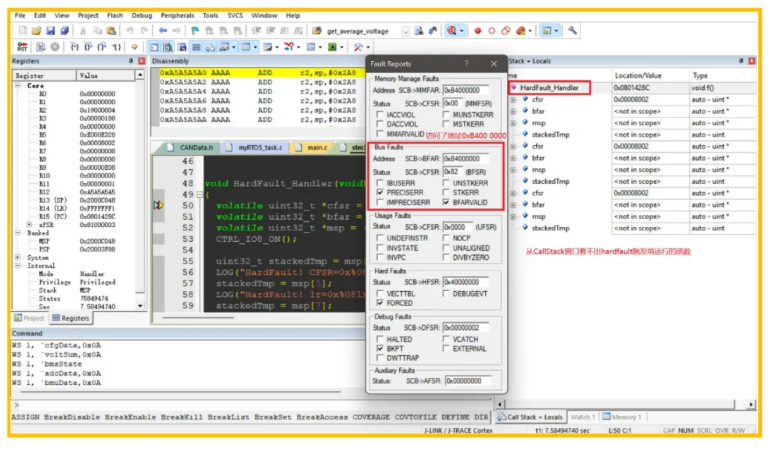Image resolution: width=770 pixels, height=452 pixels.
Task: Click the Fault Reports help question mark
Action: (467, 64)
